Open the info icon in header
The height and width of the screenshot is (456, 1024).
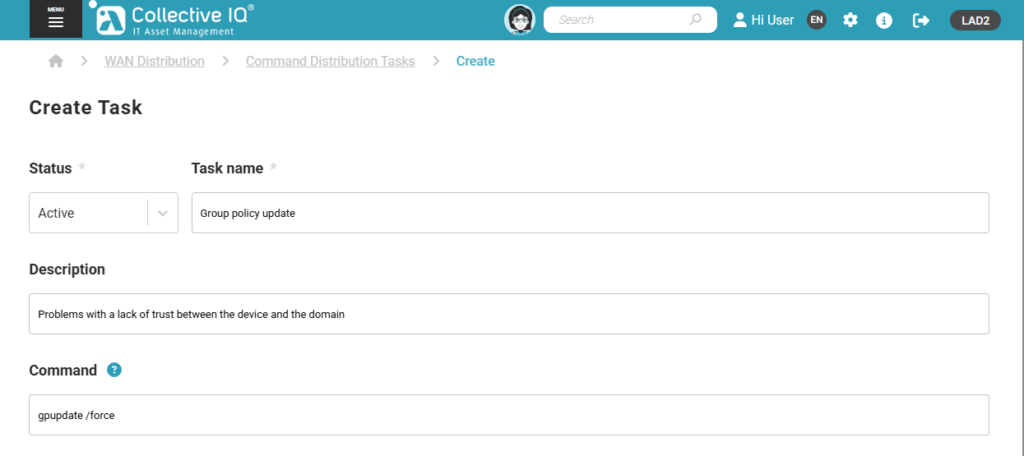coord(884,20)
